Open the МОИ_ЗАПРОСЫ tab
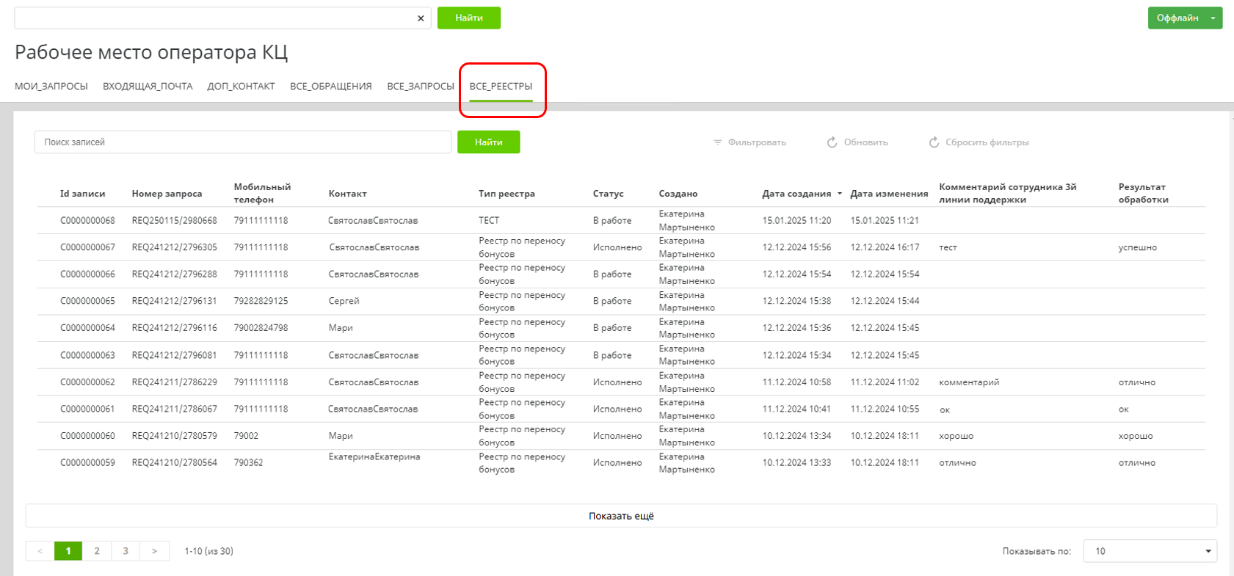 pyautogui.click(x=51, y=87)
